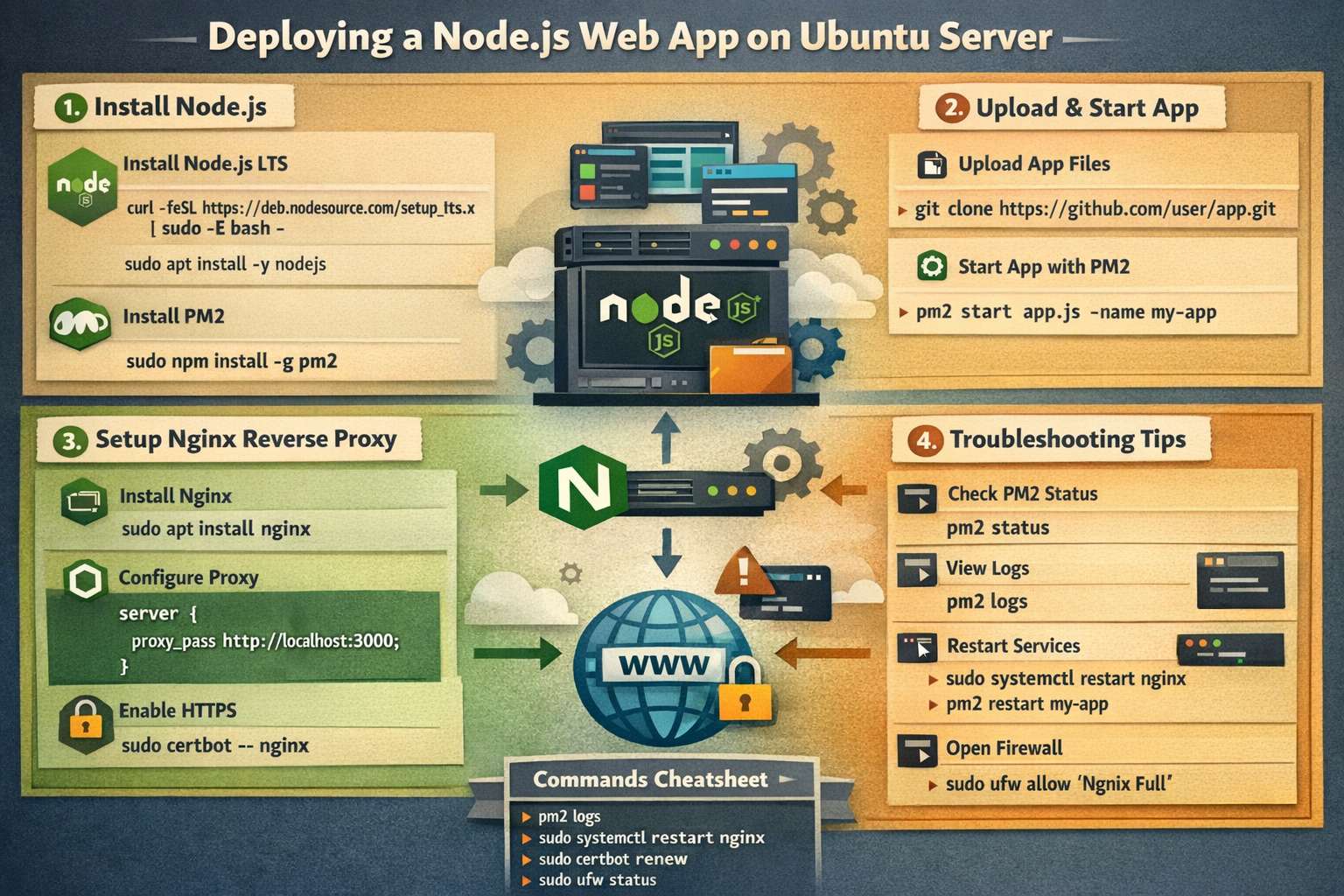Select the Node.js hexagon icon
Viewport: 1344px width, 896px height.
82,185
